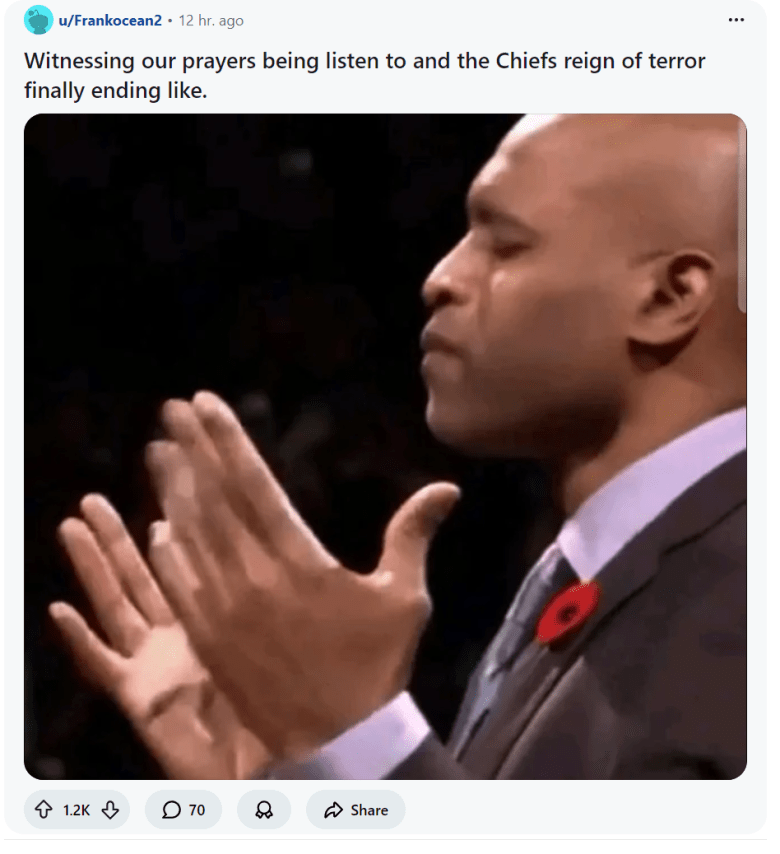780x854 pixels.
Task: Give an award using the award icon
Action: (x=264, y=810)
